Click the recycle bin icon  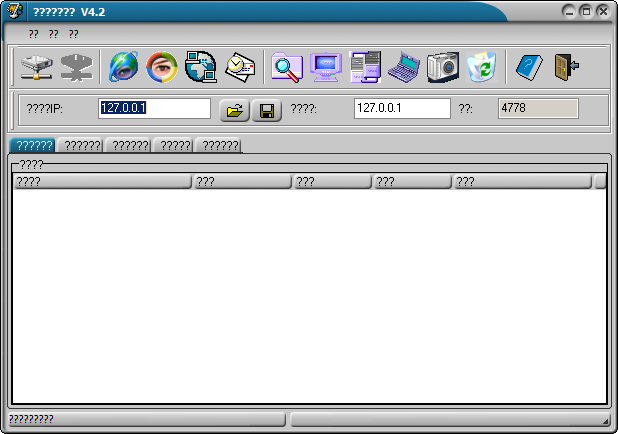[x=481, y=67]
